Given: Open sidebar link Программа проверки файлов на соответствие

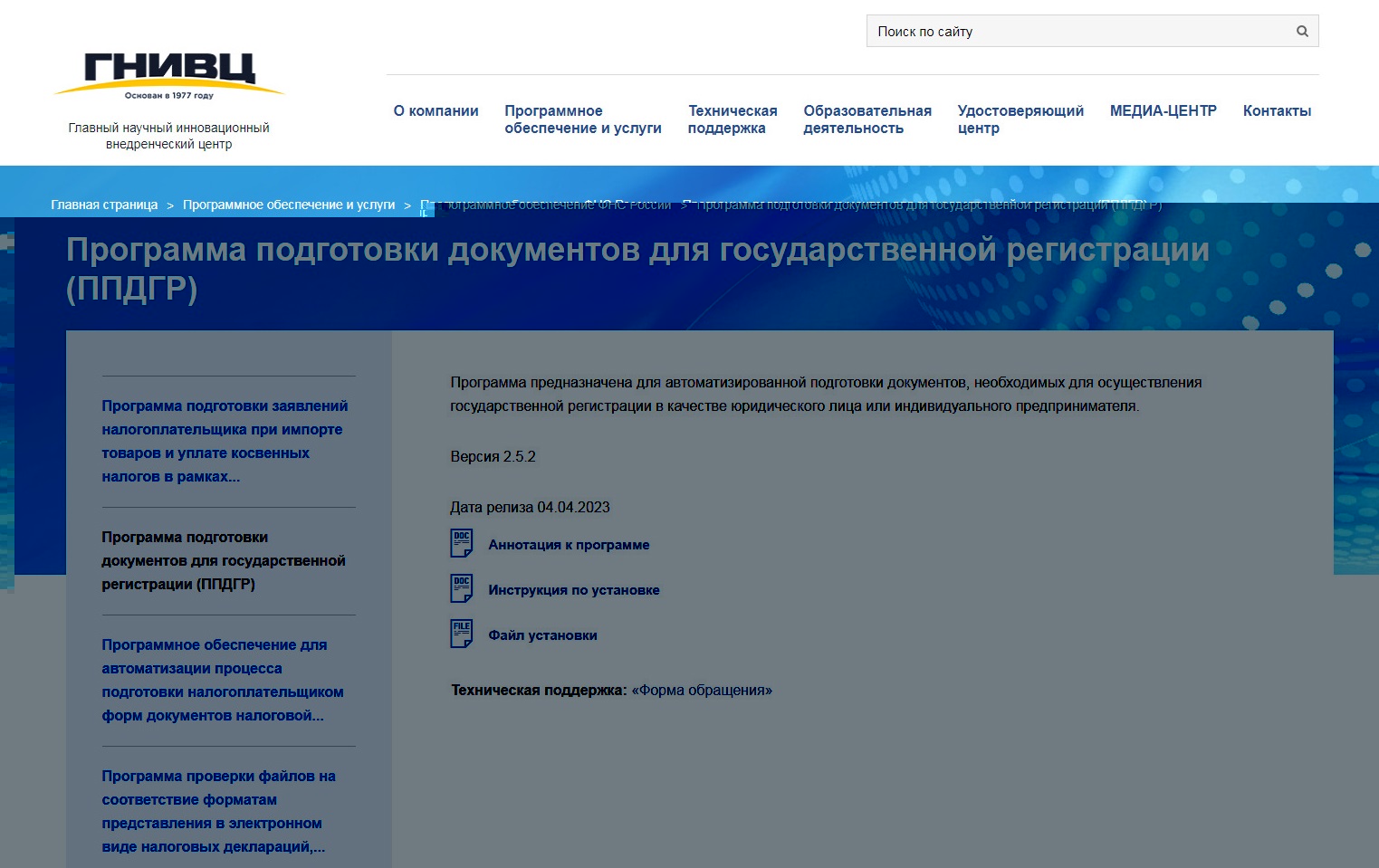Looking at the screenshot, I should pos(218,811).
